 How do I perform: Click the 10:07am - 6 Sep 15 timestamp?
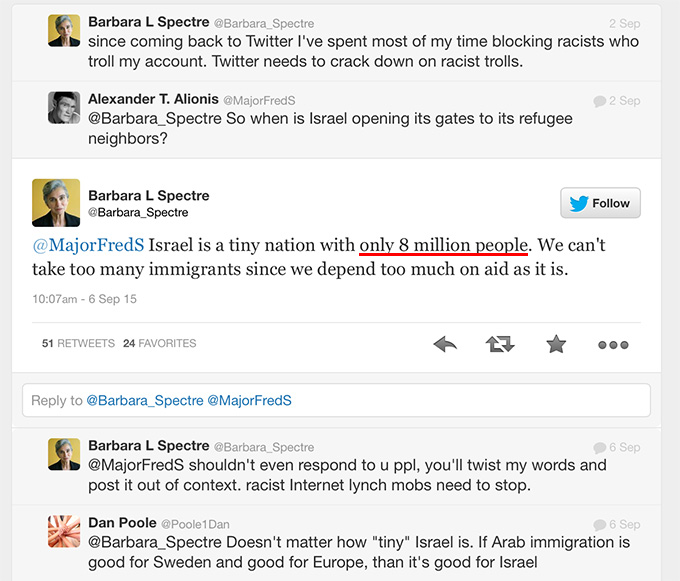click(85, 299)
